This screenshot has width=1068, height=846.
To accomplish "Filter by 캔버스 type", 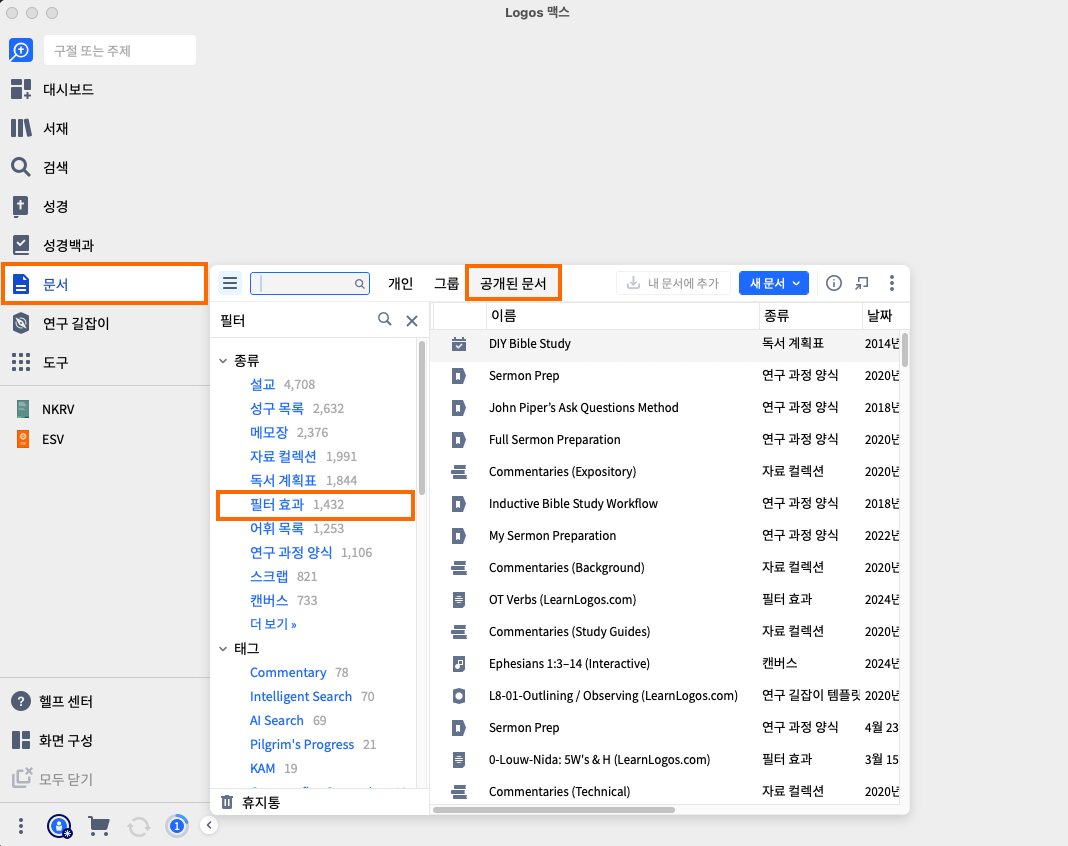I will (269, 599).
